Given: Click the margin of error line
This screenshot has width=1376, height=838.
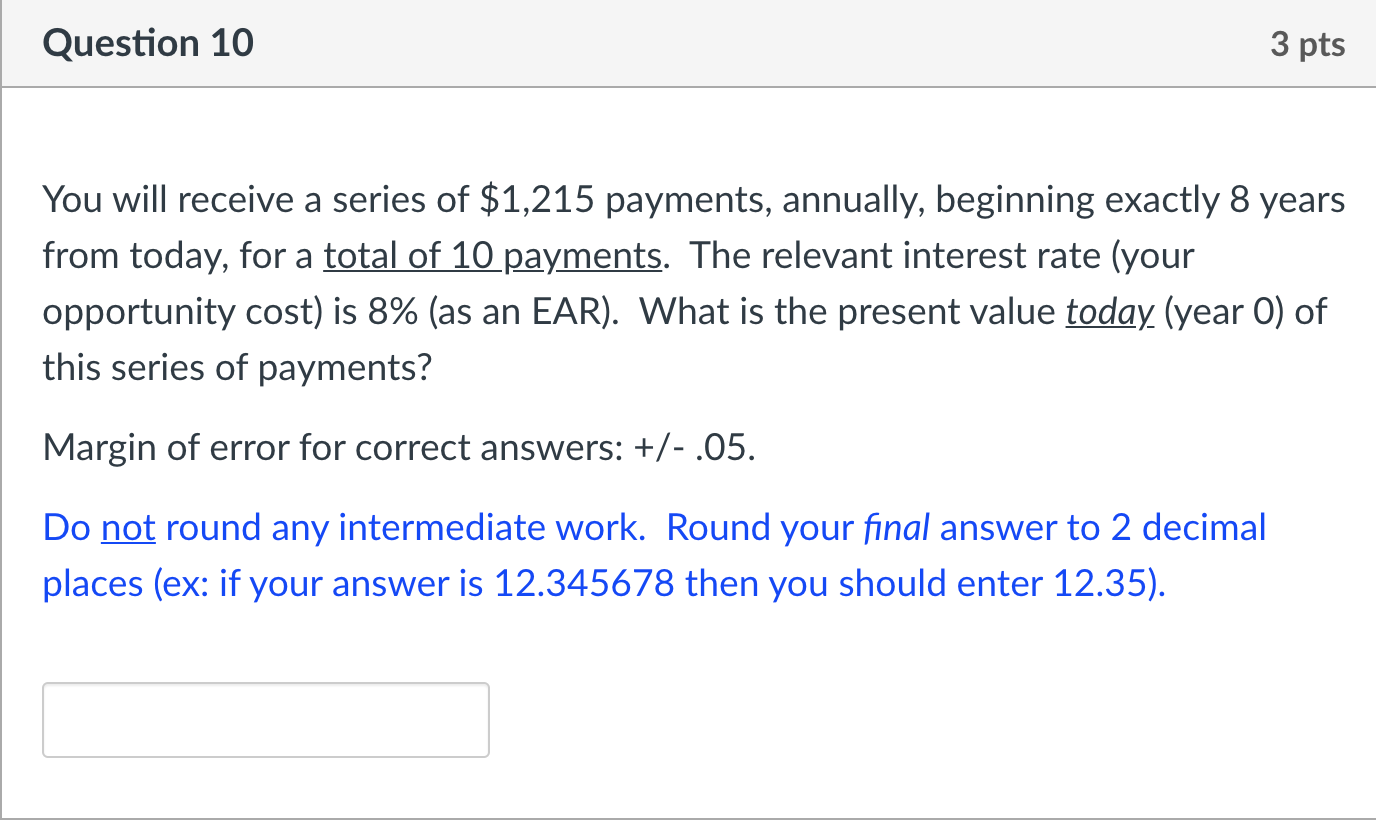Looking at the screenshot, I should (x=398, y=447).
